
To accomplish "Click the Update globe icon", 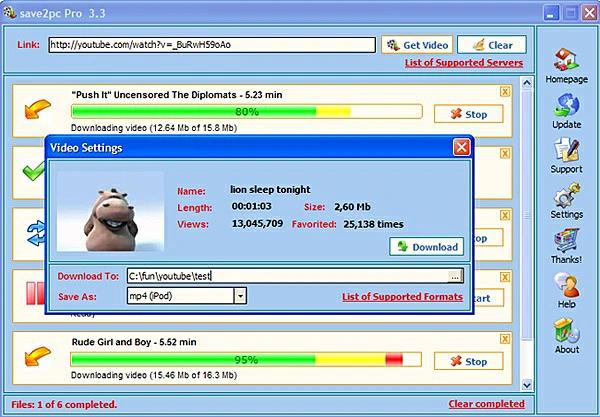I will (566, 107).
